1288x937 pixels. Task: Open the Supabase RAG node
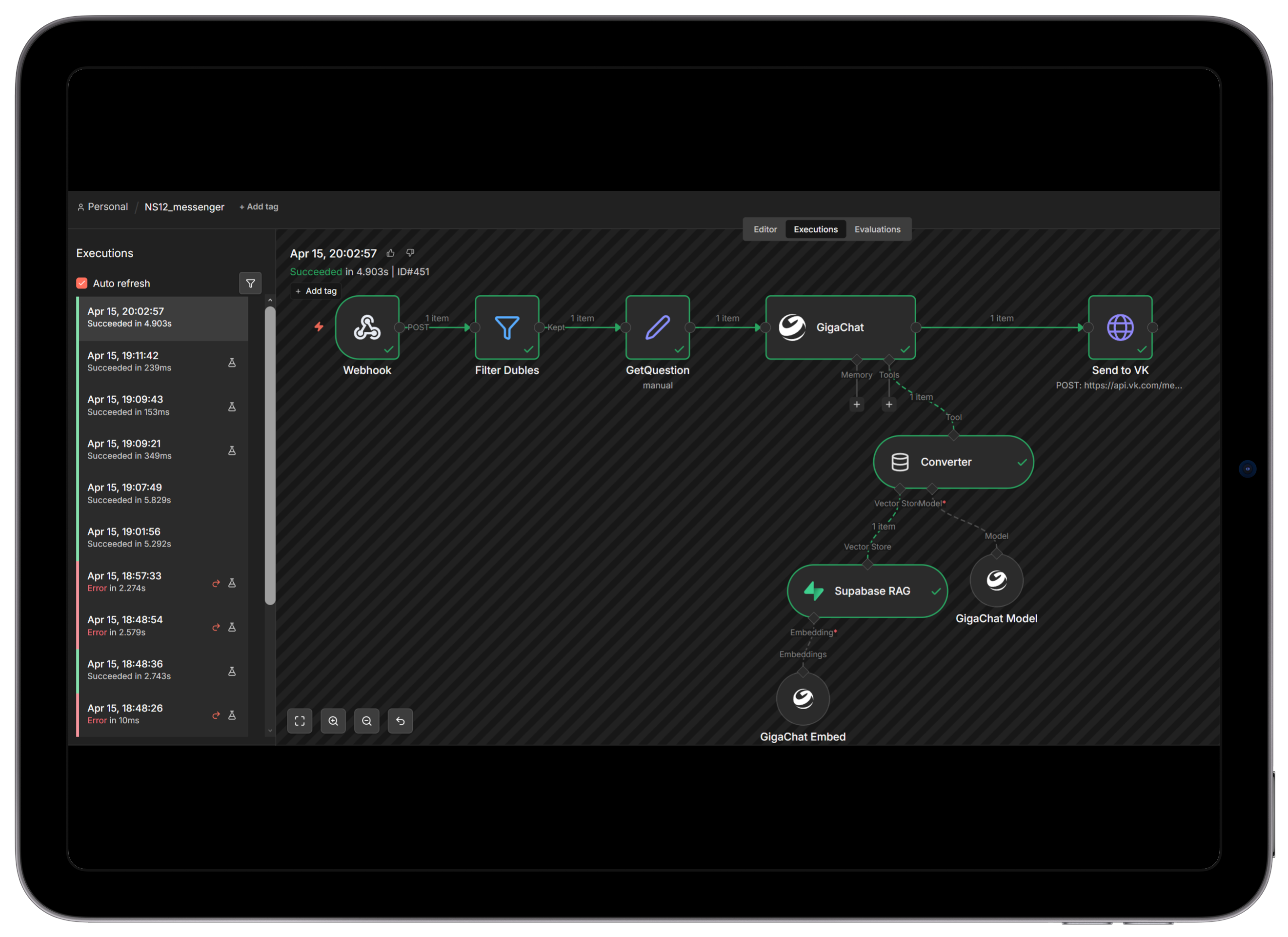point(867,591)
